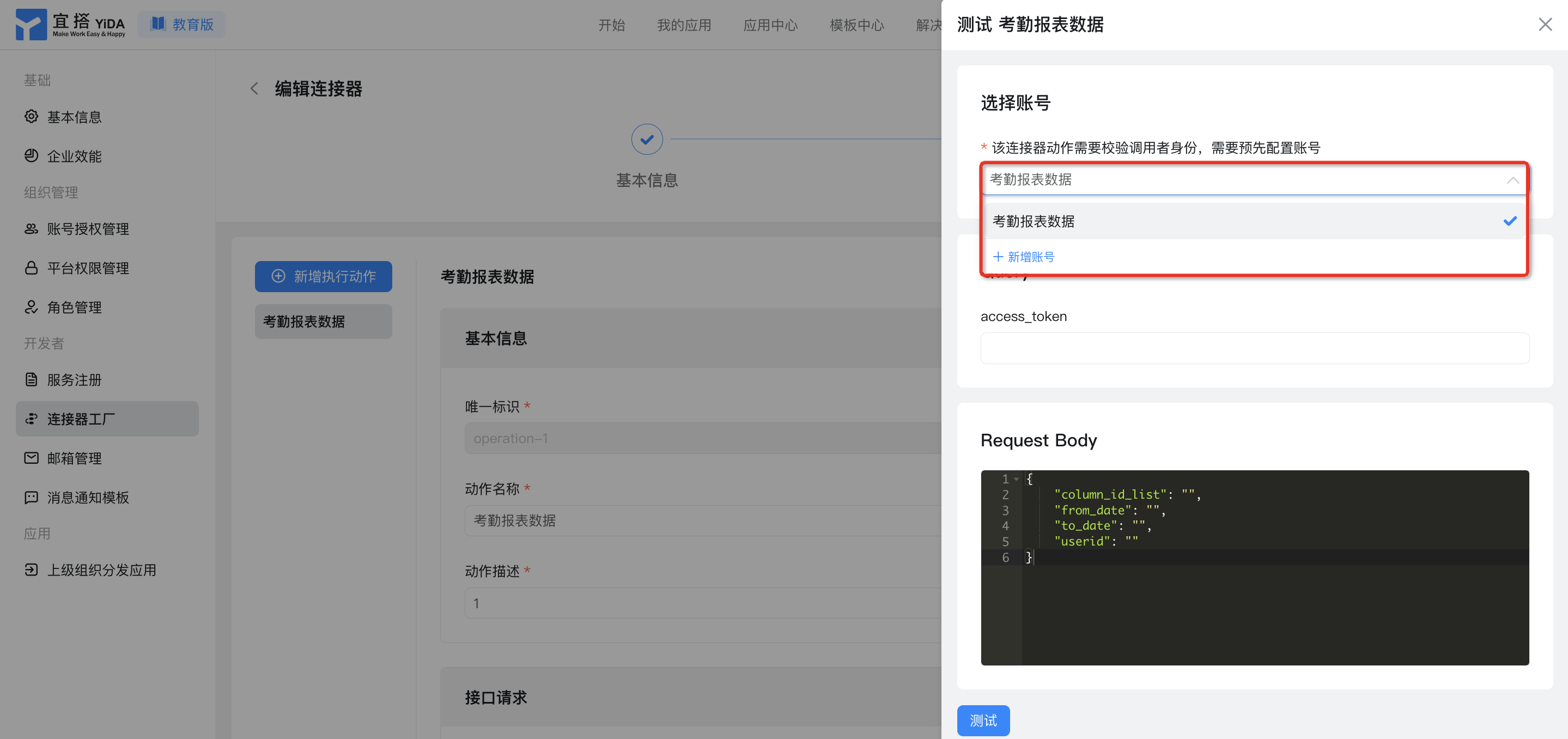
Task: Click the user icon beside 角色管理
Action: [31, 307]
